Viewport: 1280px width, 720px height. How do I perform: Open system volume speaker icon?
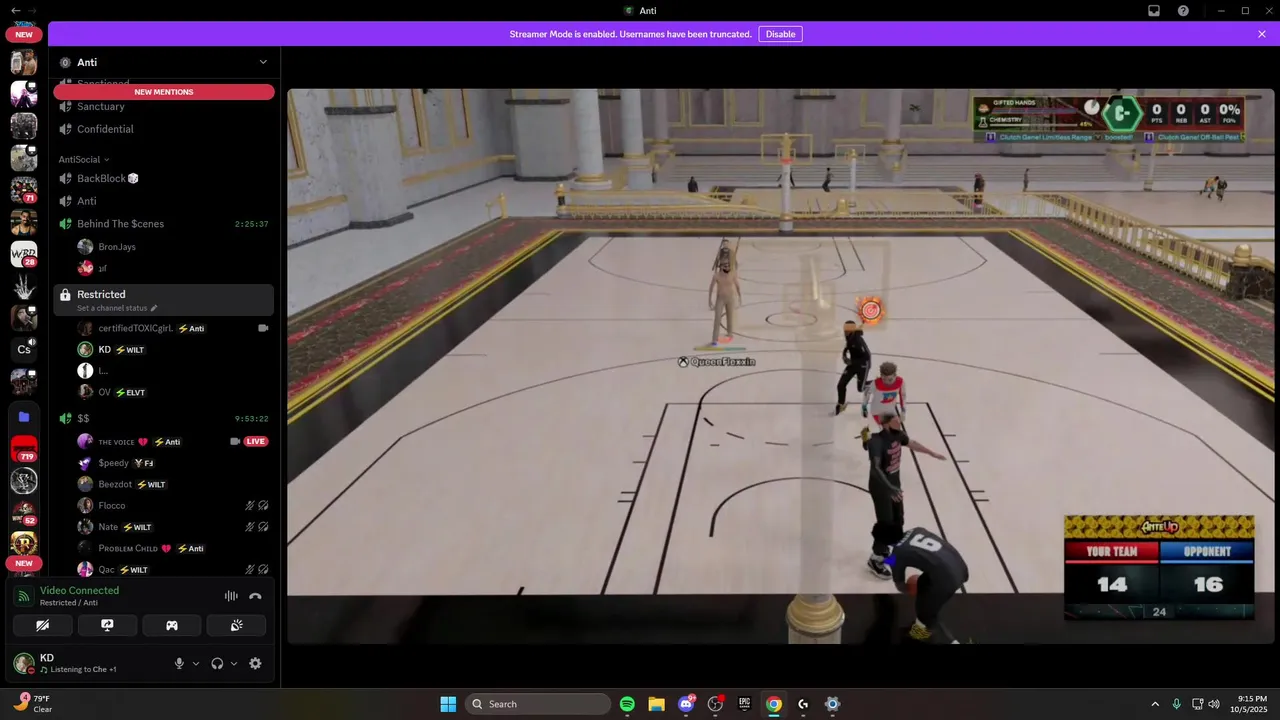(x=1214, y=704)
